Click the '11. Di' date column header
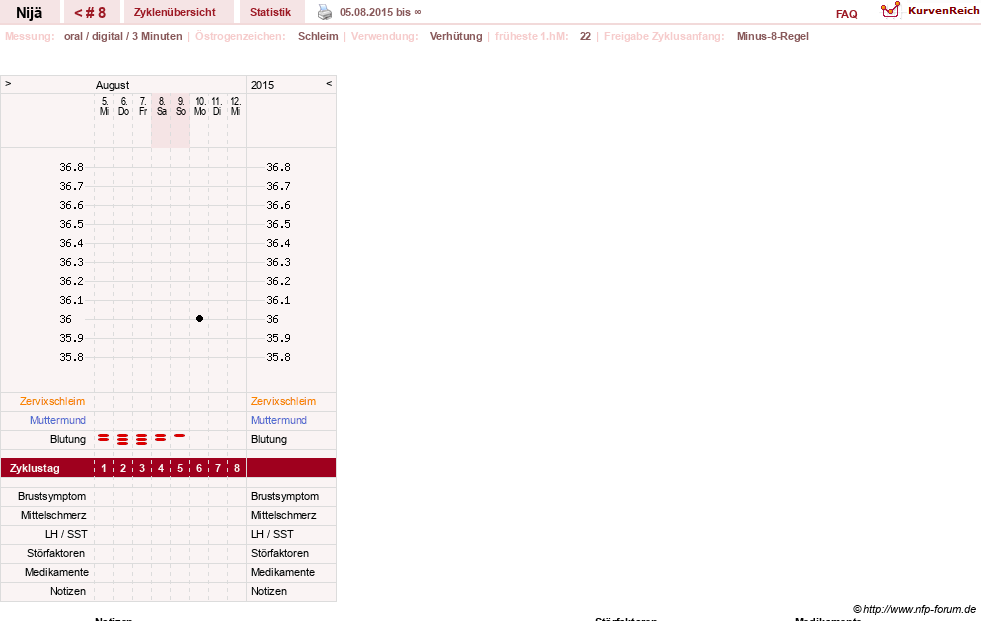Viewport: 981px width, 621px height. coord(216,106)
